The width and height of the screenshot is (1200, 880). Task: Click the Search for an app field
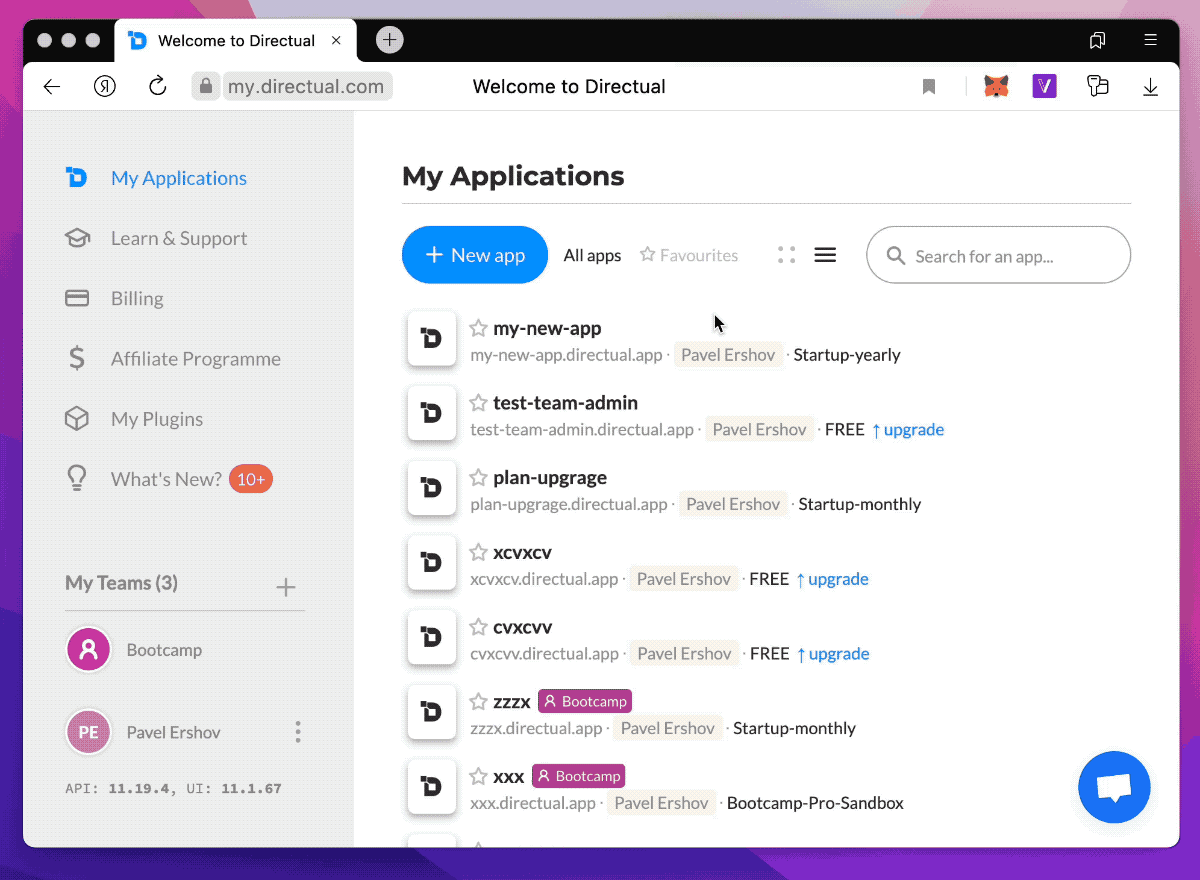coord(998,255)
